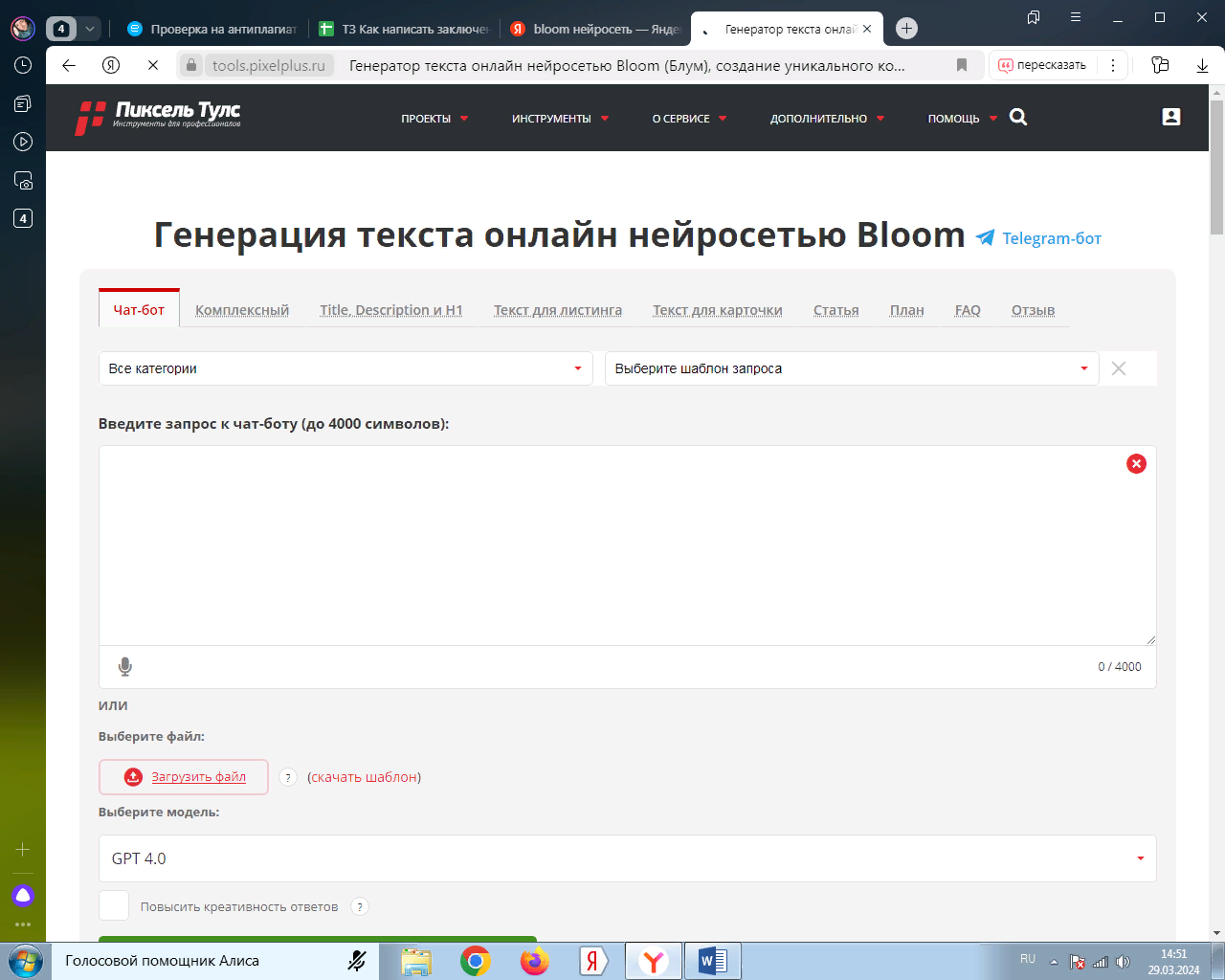Open the Выберите шаблон запроса dropdown

[852, 368]
